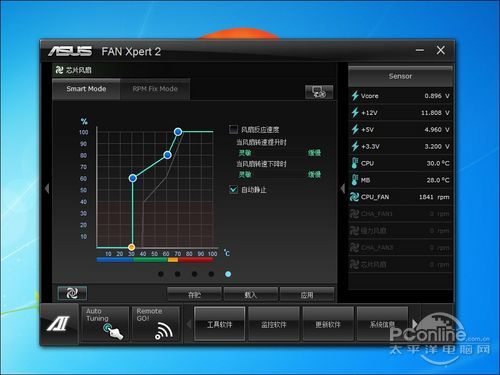The width and height of the screenshot is (500, 375).
Task: Click the MB thermometer icon
Action: coord(355,180)
